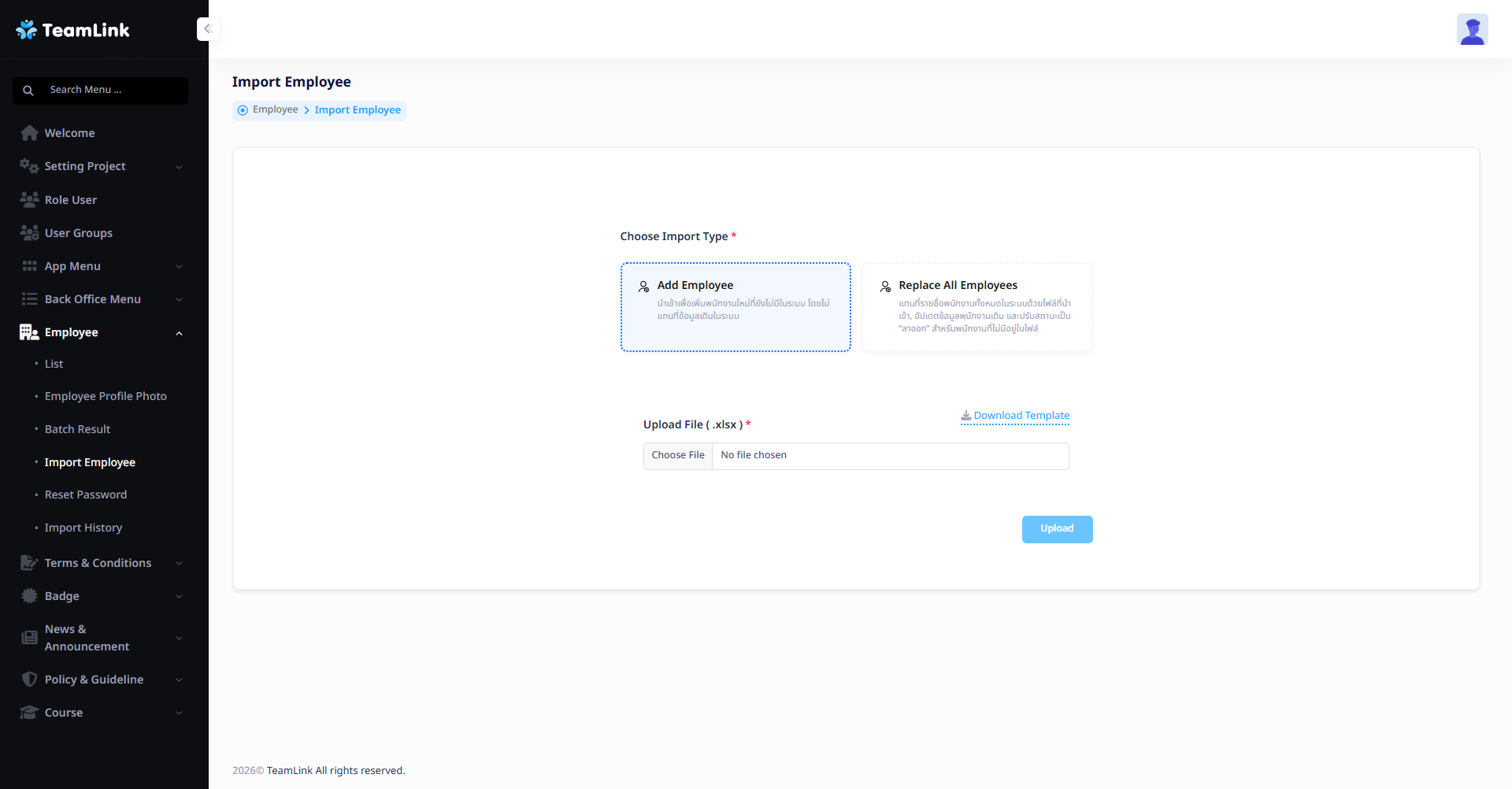Collapse the Employee submenu chevron
Screen dimensions: 1512x789
[179, 333]
